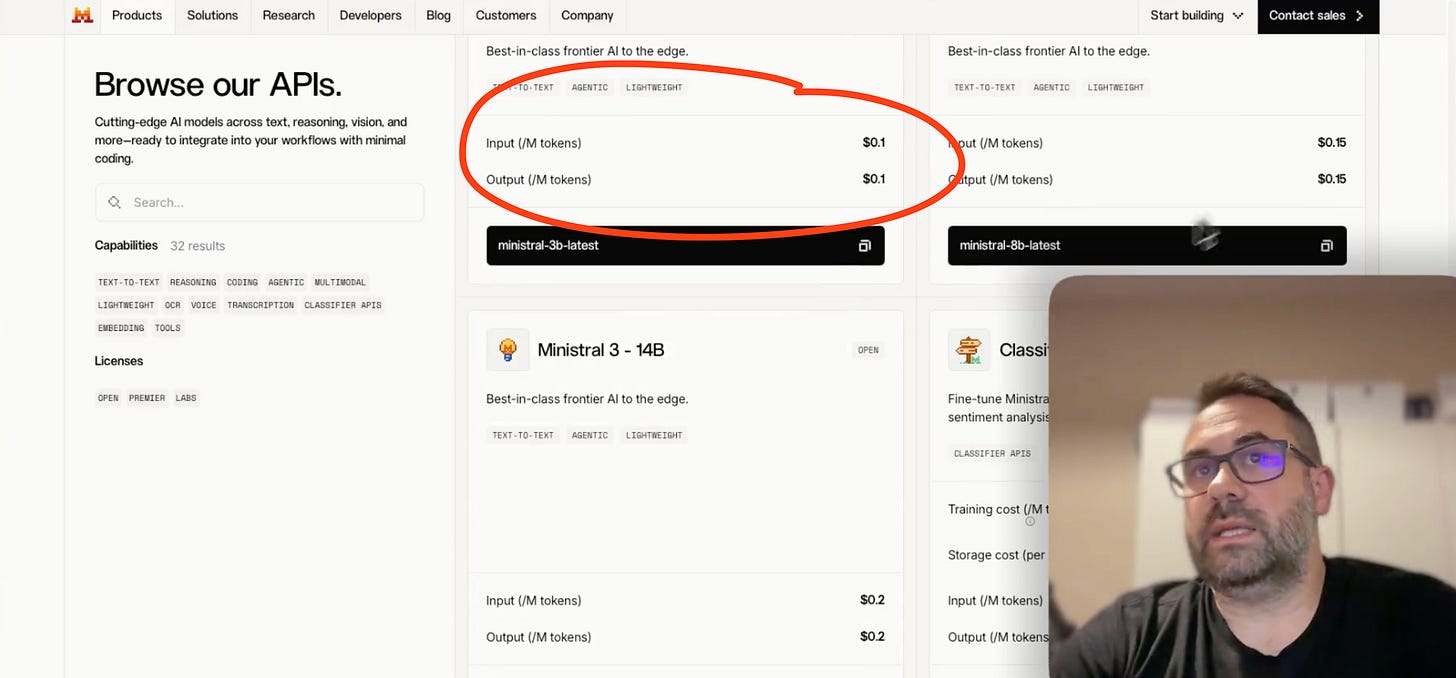
Task: Filter by TEXT-TO-TEXT capability in sidebar
Action: (129, 282)
